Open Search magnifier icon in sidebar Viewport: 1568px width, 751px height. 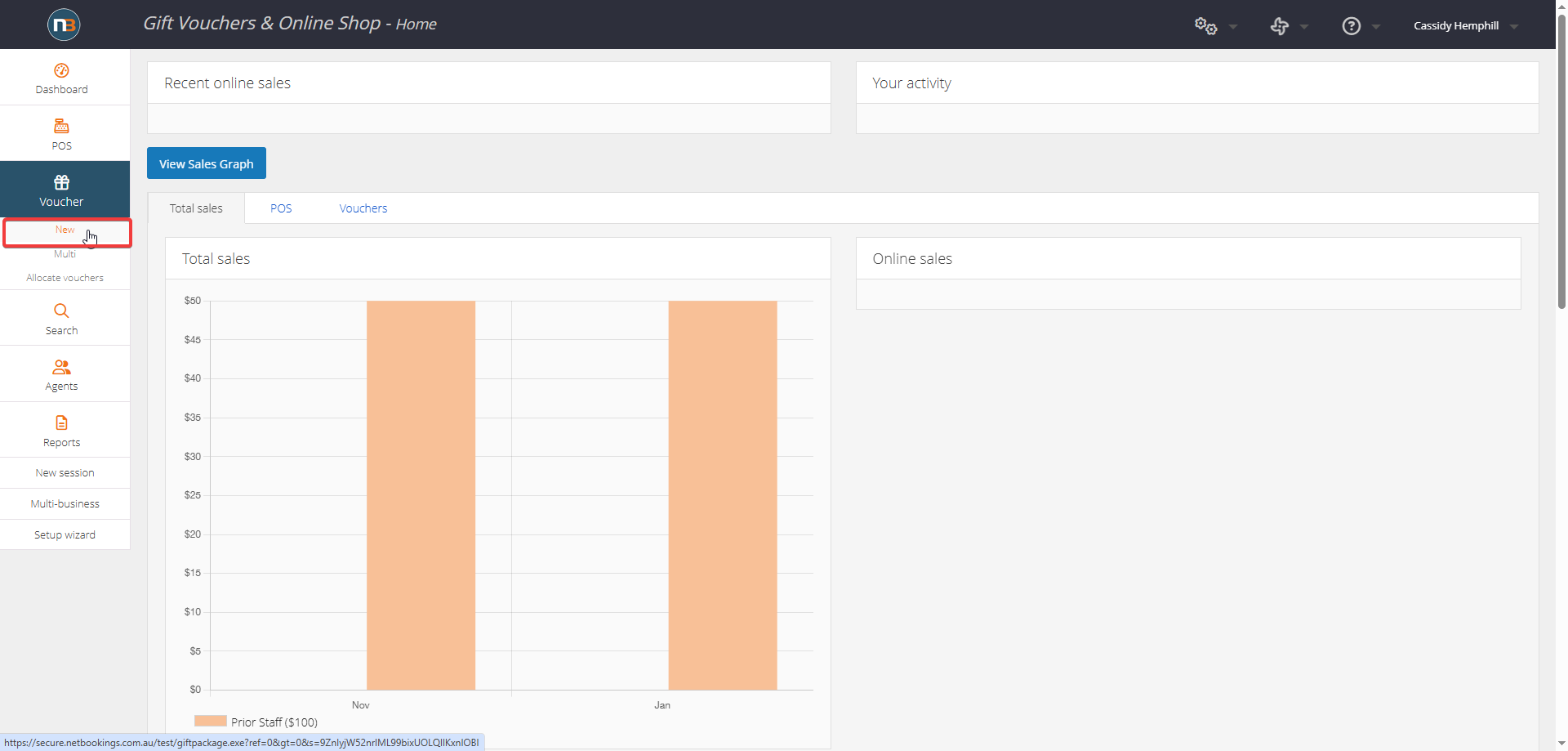tap(61, 311)
